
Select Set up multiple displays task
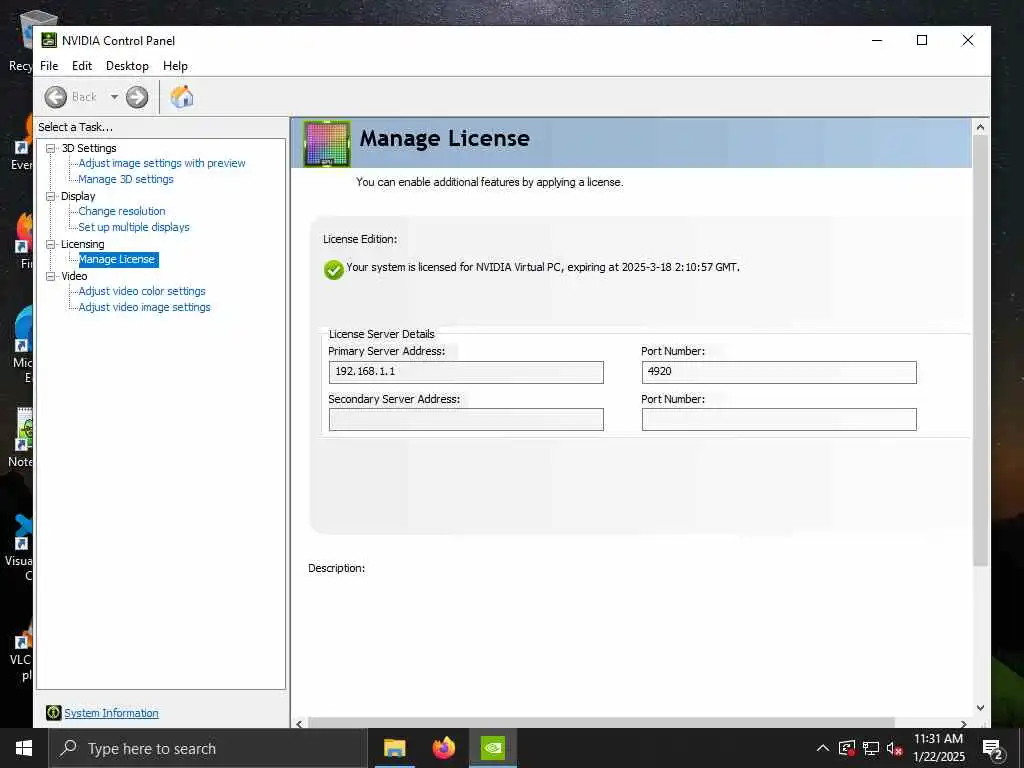(x=134, y=227)
